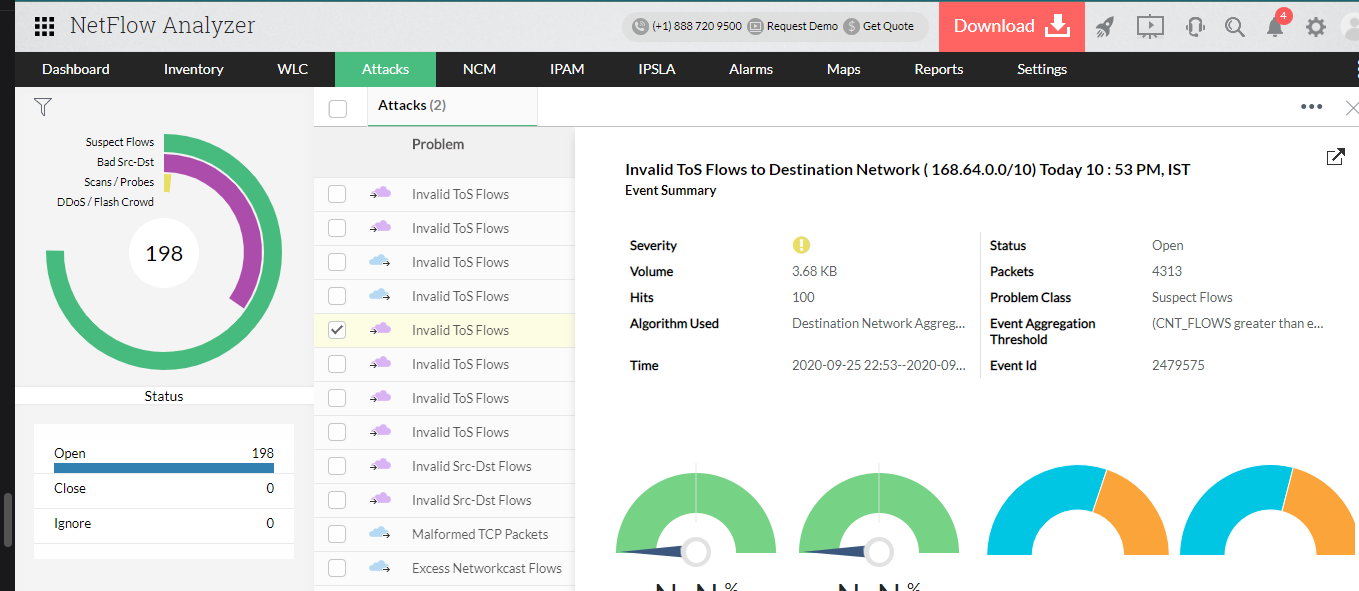1359x591 pixels.
Task: Go to the NCM tab
Action: (479, 69)
